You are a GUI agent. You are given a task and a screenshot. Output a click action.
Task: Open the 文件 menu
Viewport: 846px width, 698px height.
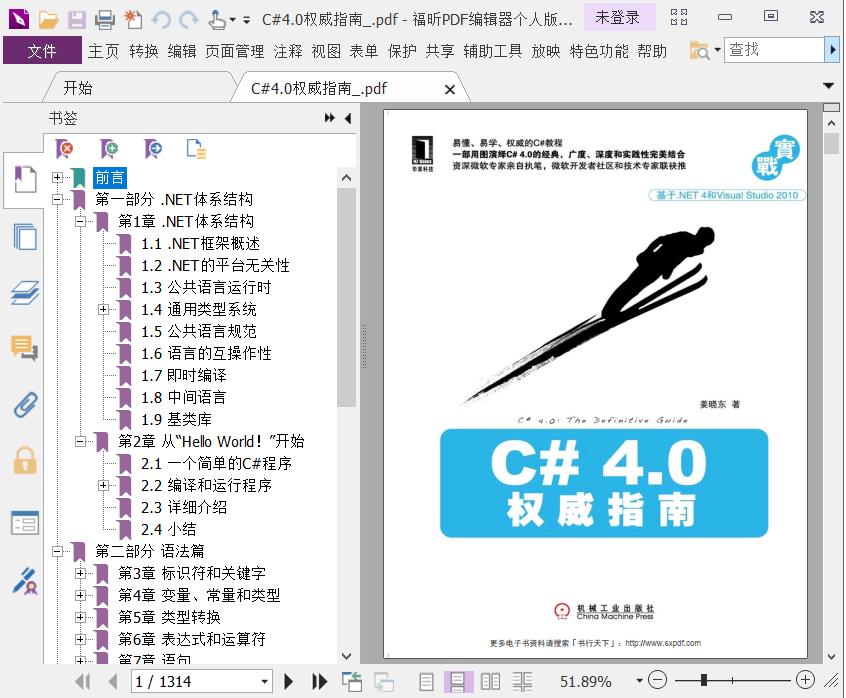click(42, 51)
